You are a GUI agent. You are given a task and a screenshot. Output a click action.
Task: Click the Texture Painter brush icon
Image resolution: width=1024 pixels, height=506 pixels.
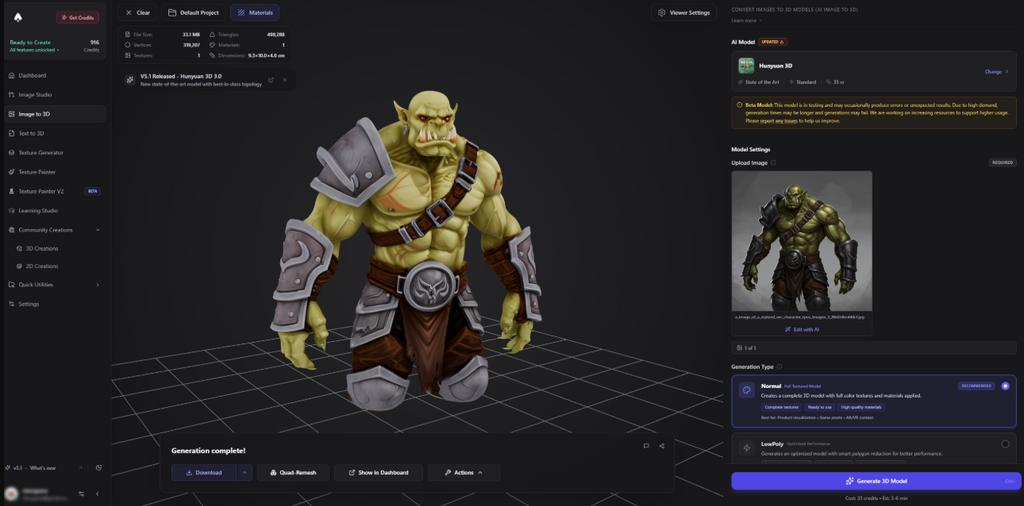coord(12,172)
